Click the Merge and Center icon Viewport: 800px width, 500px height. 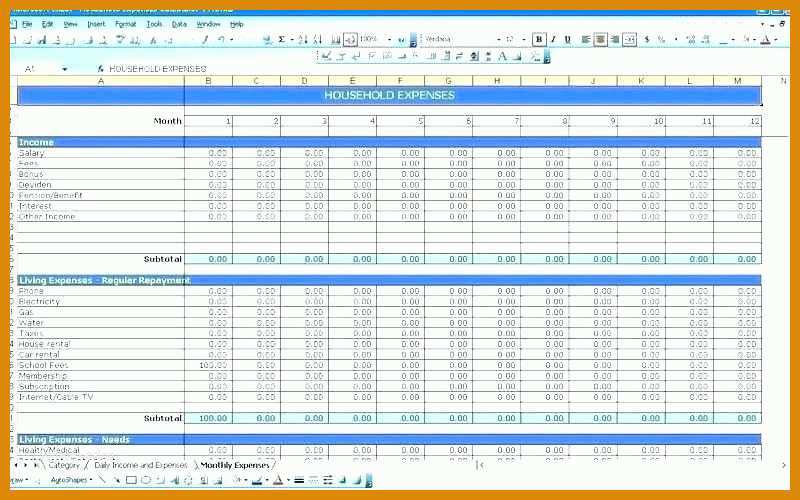pos(630,39)
